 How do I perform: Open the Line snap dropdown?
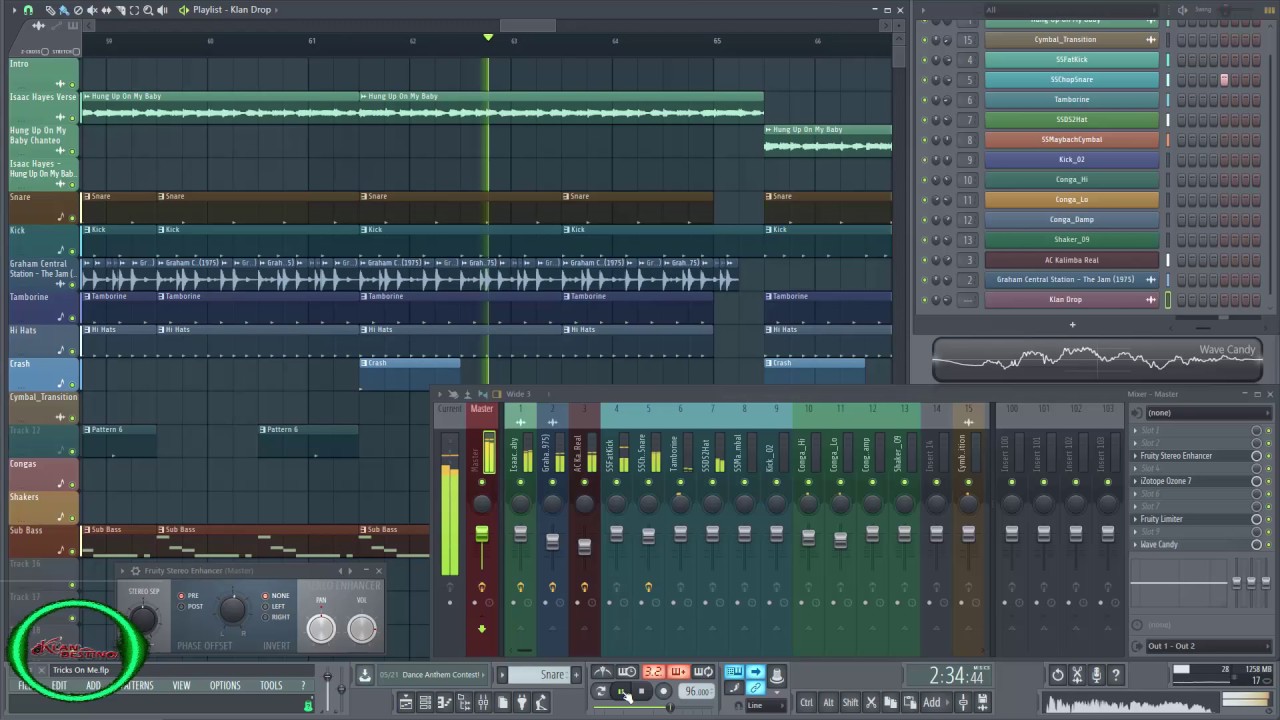click(766, 705)
